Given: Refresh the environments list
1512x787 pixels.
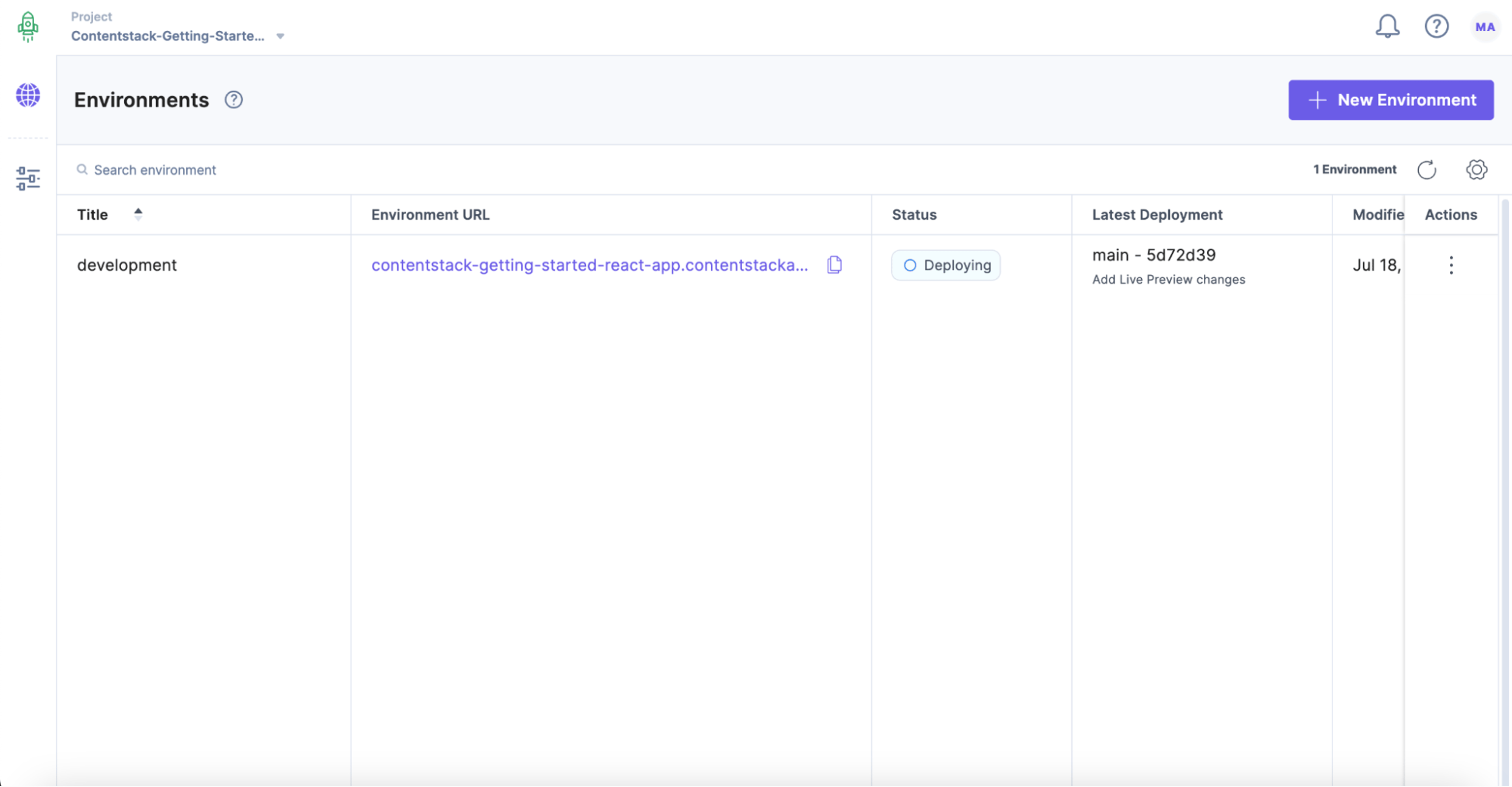Looking at the screenshot, I should tap(1427, 170).
